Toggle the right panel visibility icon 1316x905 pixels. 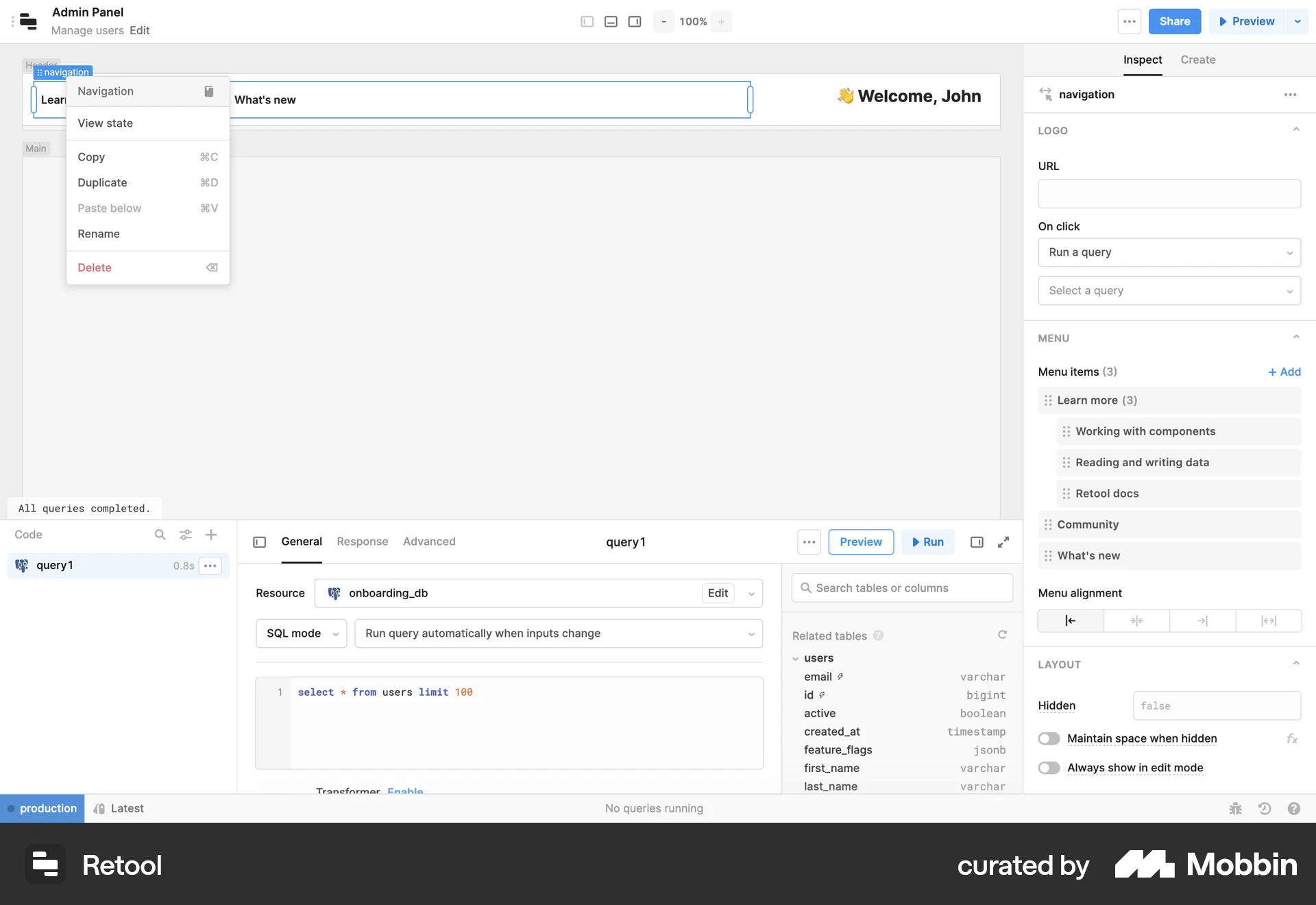tap(634, 21)
